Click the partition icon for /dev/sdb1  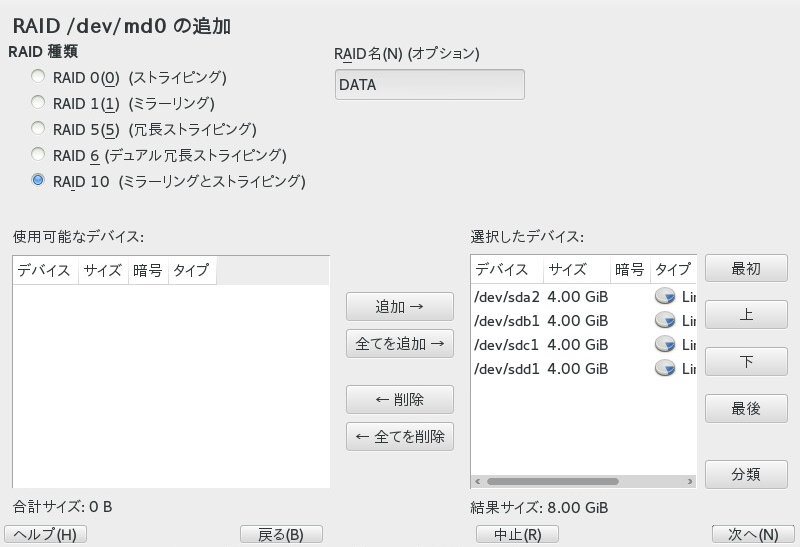pyautogui.click(x=665, y=321)
